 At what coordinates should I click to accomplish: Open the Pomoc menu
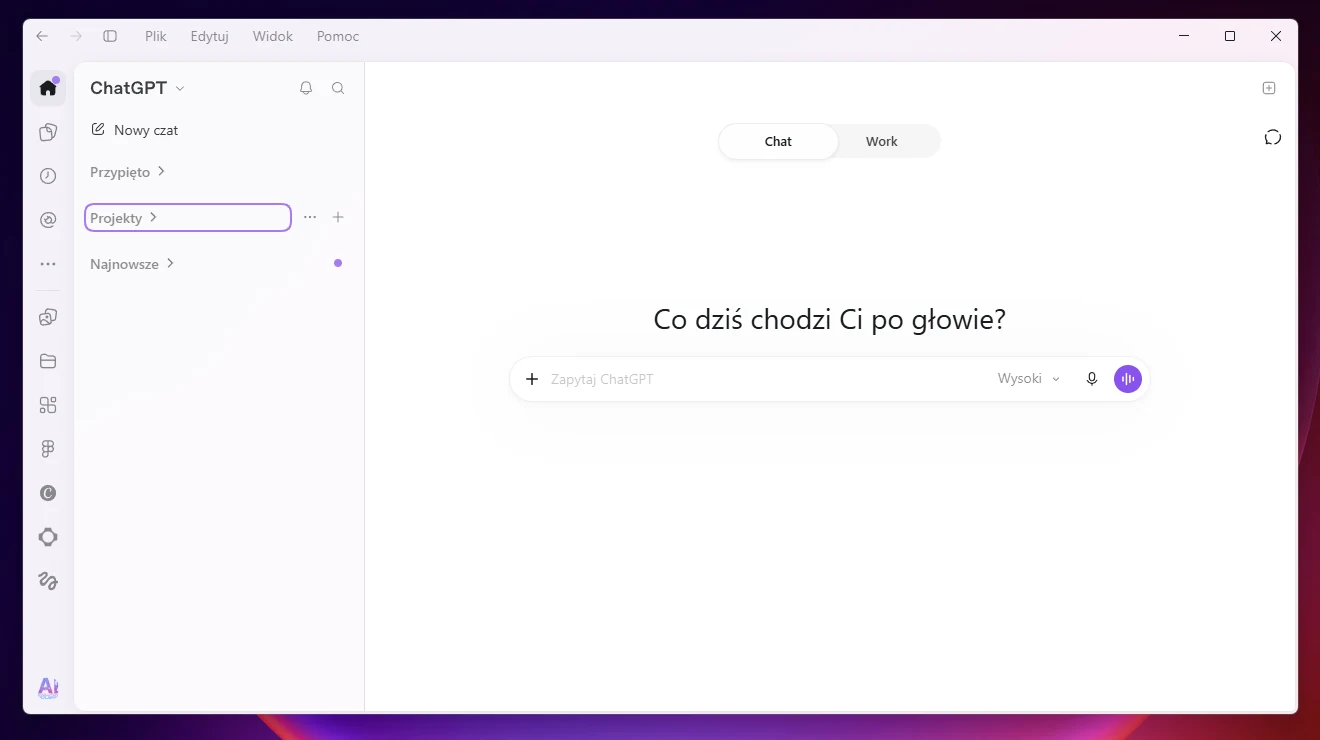[x=338, y=36]
